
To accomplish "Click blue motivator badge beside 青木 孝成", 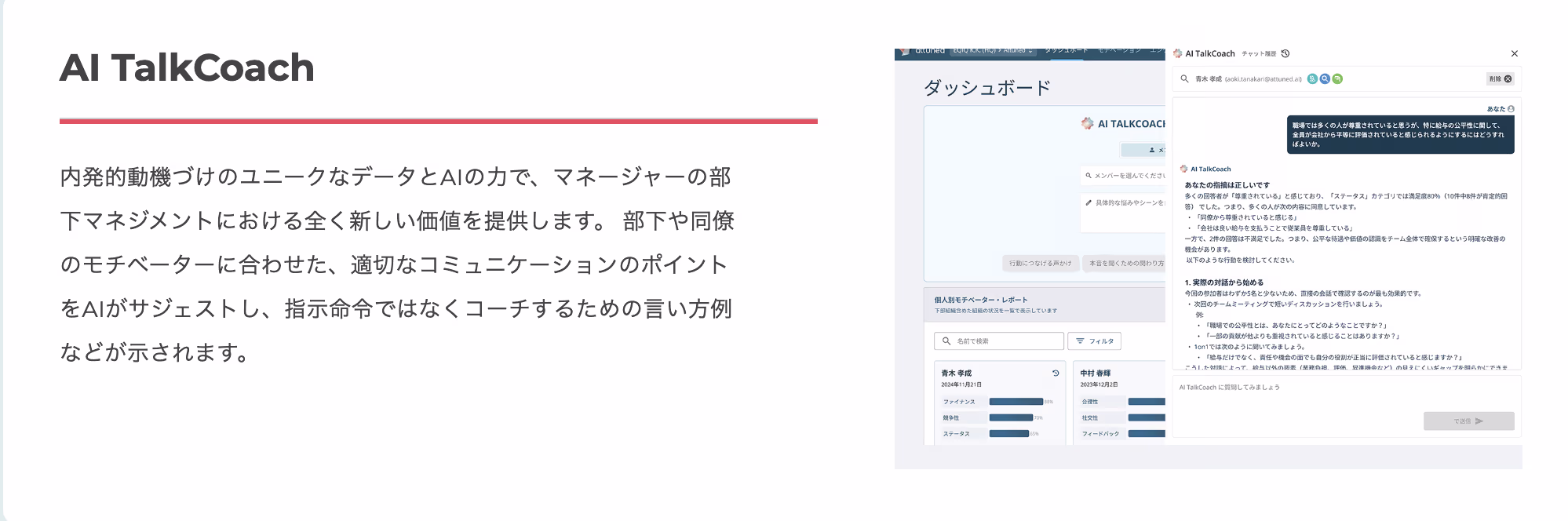I will [1325, 78].
